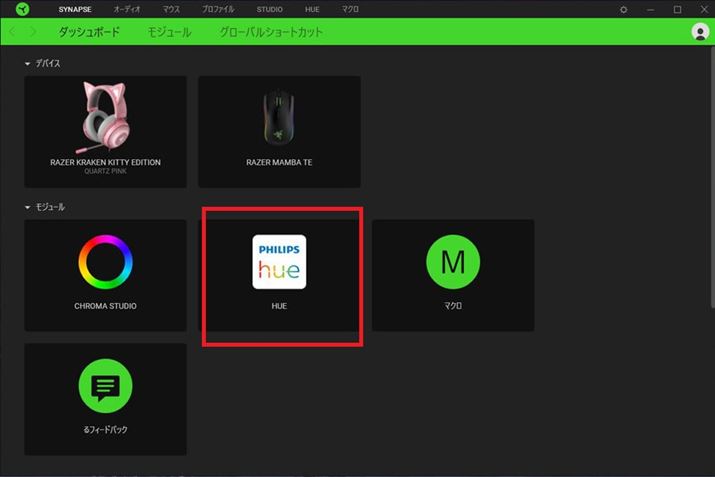
Task: Go forward with the right arrow
Action: (33, 32)
